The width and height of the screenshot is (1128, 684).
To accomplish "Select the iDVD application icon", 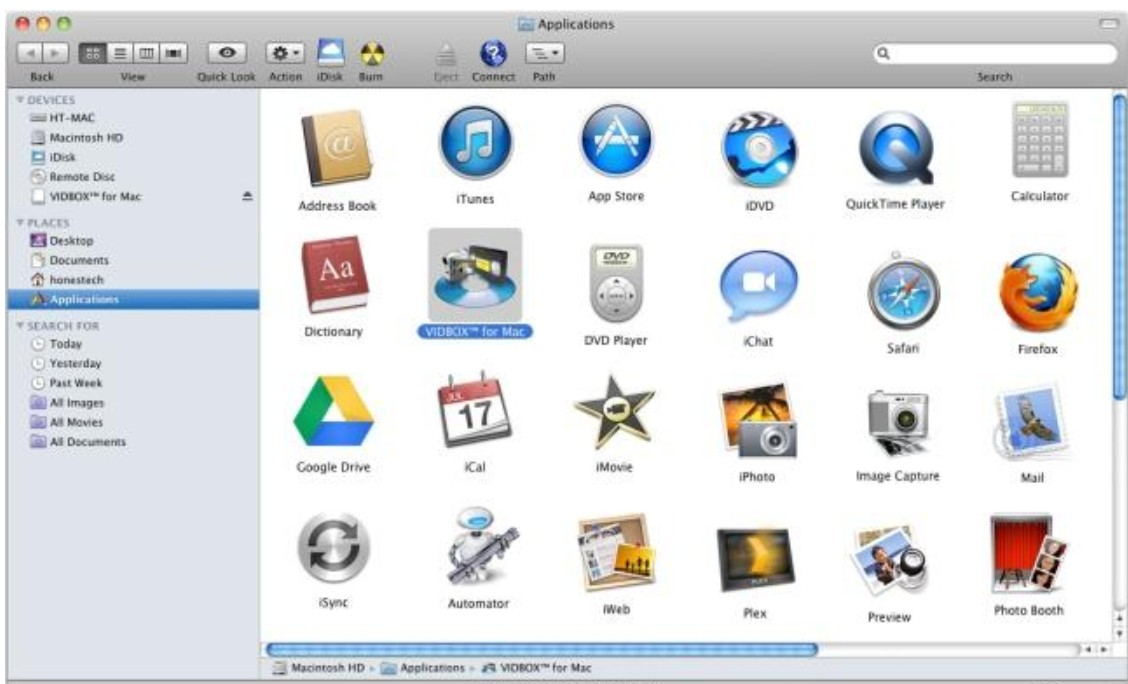I will point(759,150).
